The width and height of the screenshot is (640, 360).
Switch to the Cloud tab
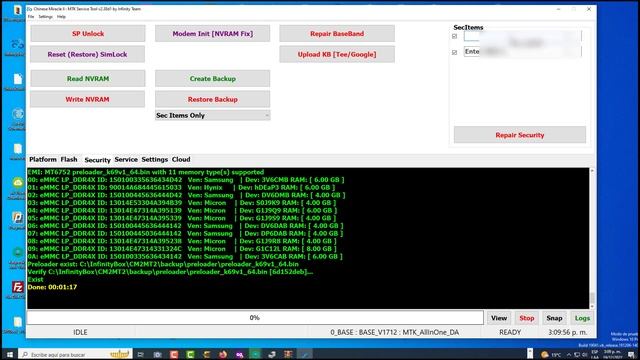[181, 159]
